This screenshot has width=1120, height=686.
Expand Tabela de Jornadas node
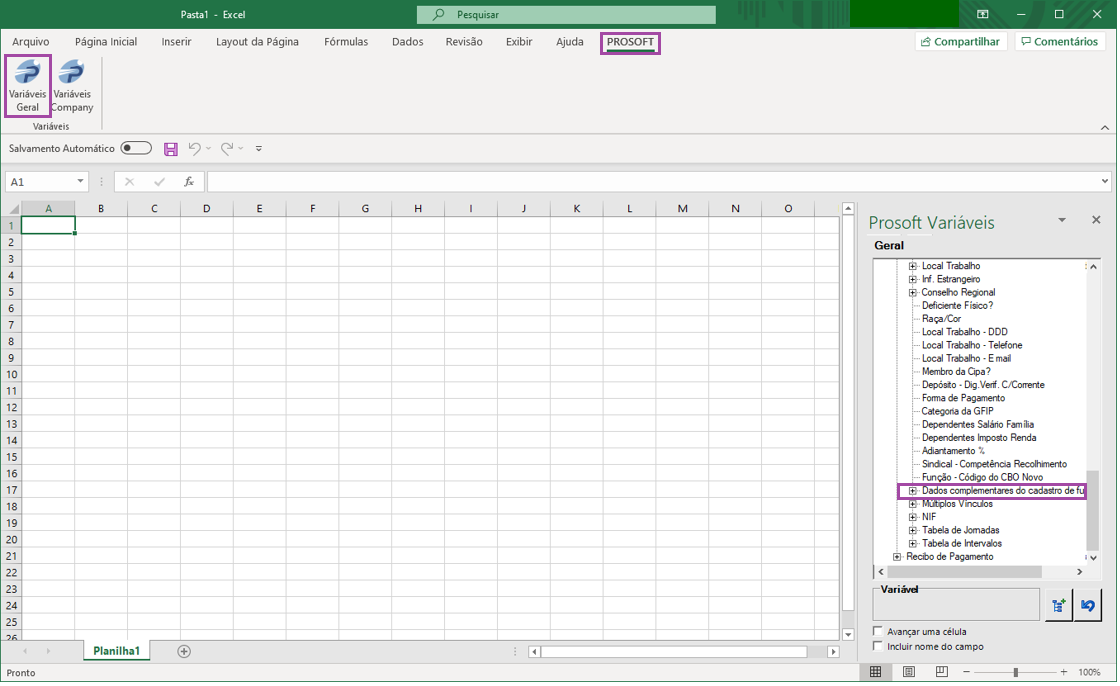913,530
